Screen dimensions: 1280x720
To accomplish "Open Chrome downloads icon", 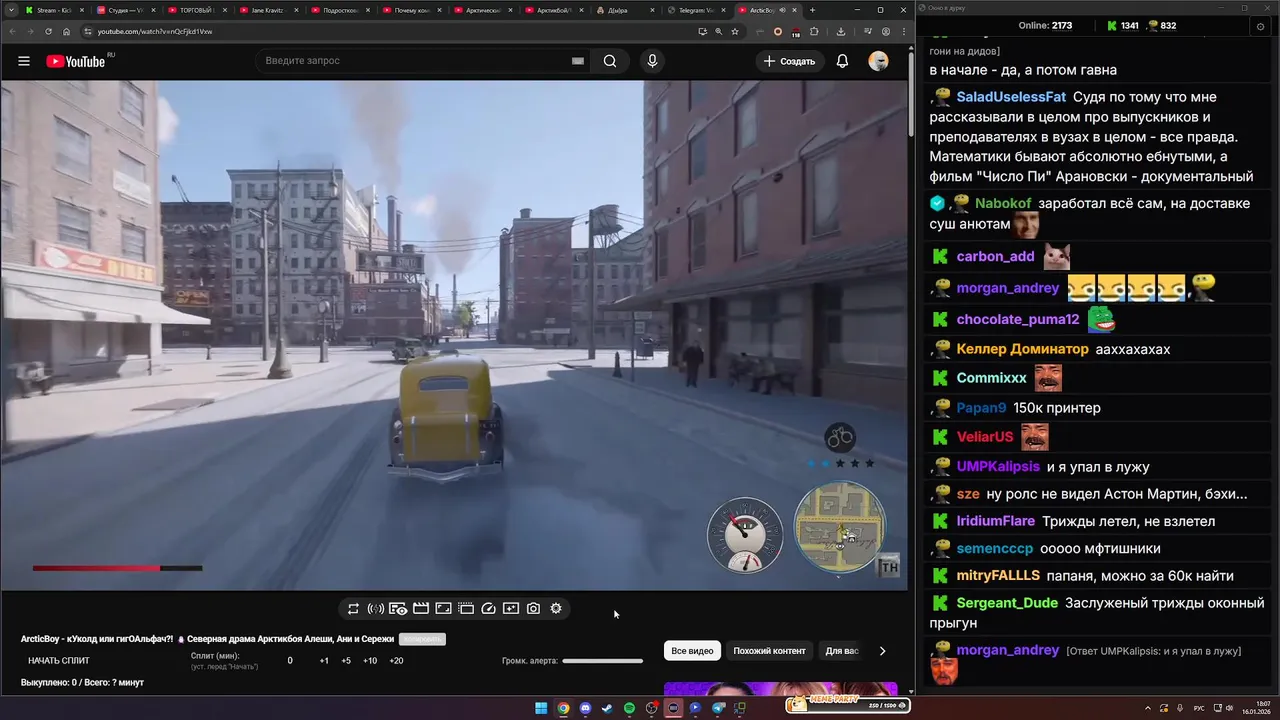I will (841, 31).
